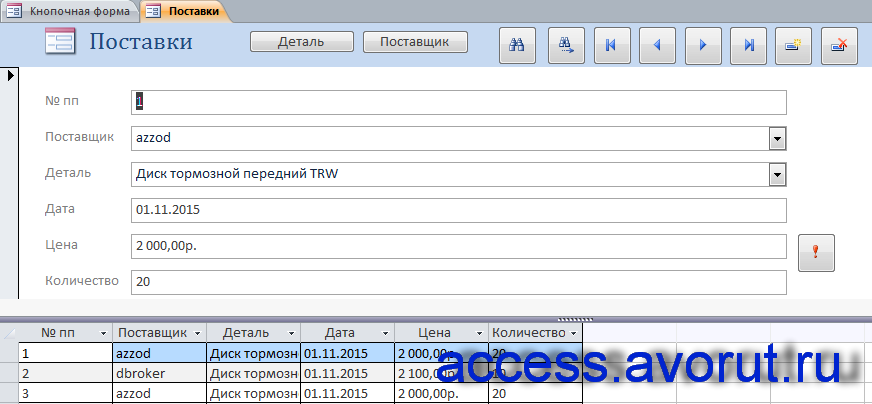Go to the next record
The width and height of the screenshot is (872, 404).
(703, 45)
